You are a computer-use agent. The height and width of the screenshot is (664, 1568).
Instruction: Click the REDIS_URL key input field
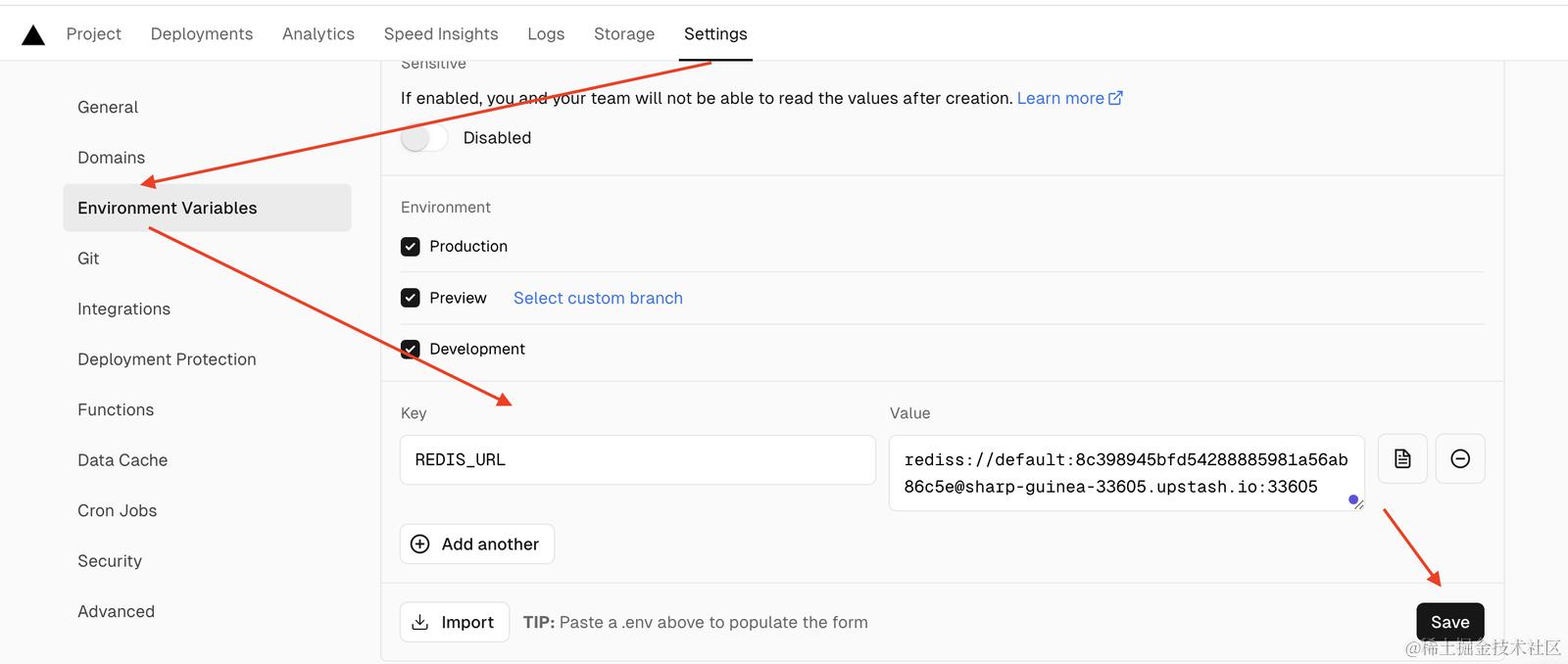[637, 459]
